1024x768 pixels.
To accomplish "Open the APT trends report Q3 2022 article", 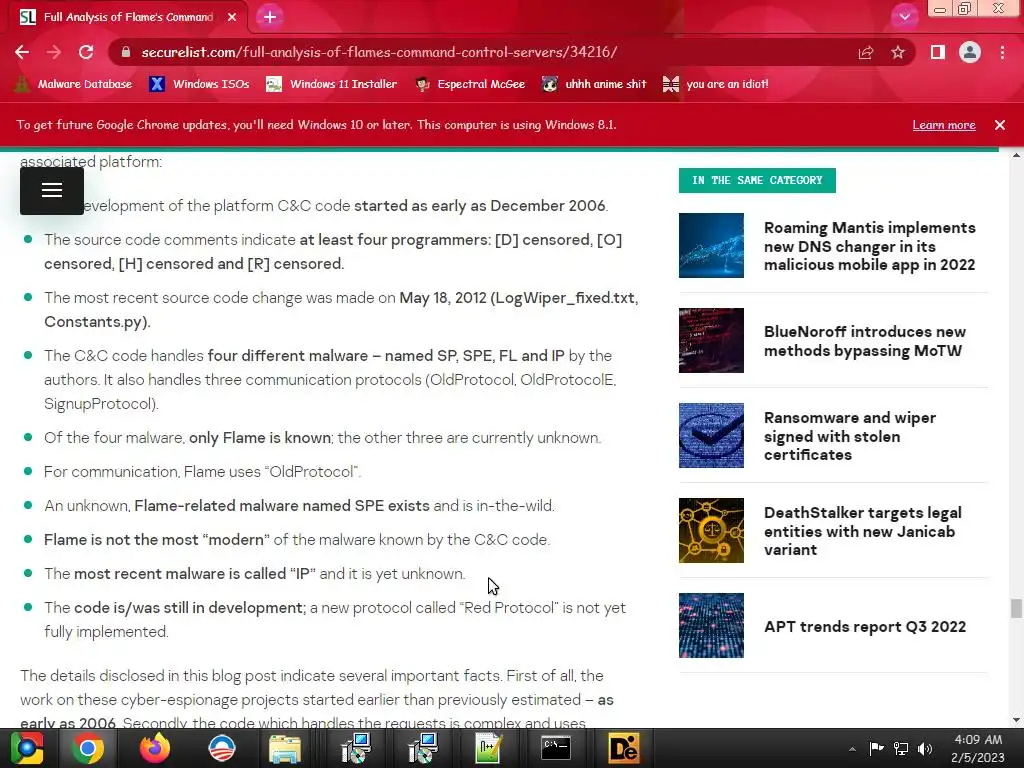I will [865, 626].
